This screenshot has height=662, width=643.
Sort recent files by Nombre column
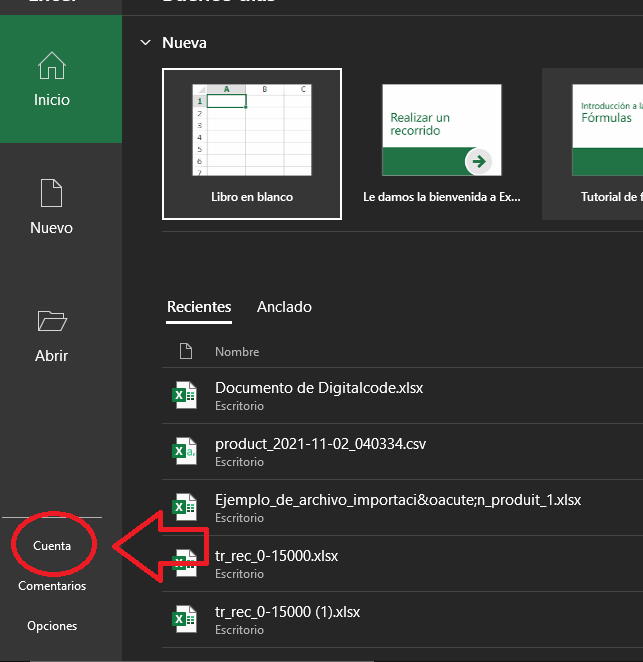pyautogui.click(x=237, y=352)
